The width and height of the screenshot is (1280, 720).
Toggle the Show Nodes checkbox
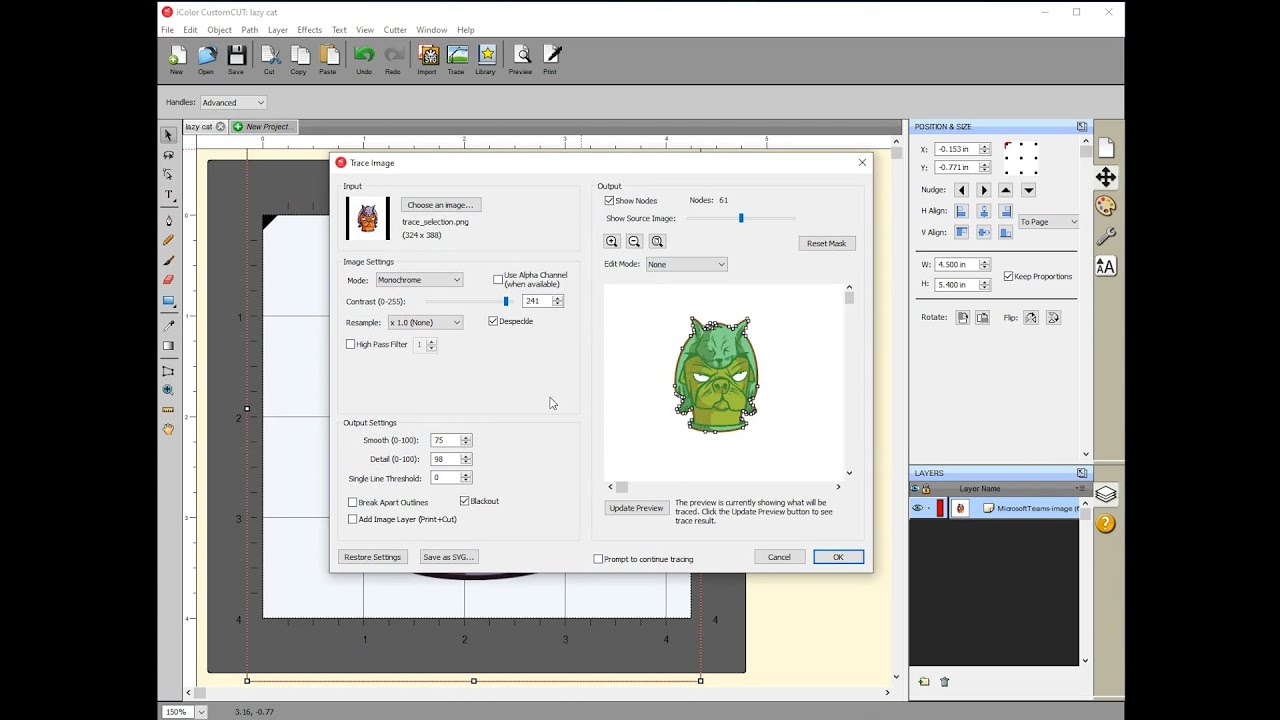click(610, 200)
